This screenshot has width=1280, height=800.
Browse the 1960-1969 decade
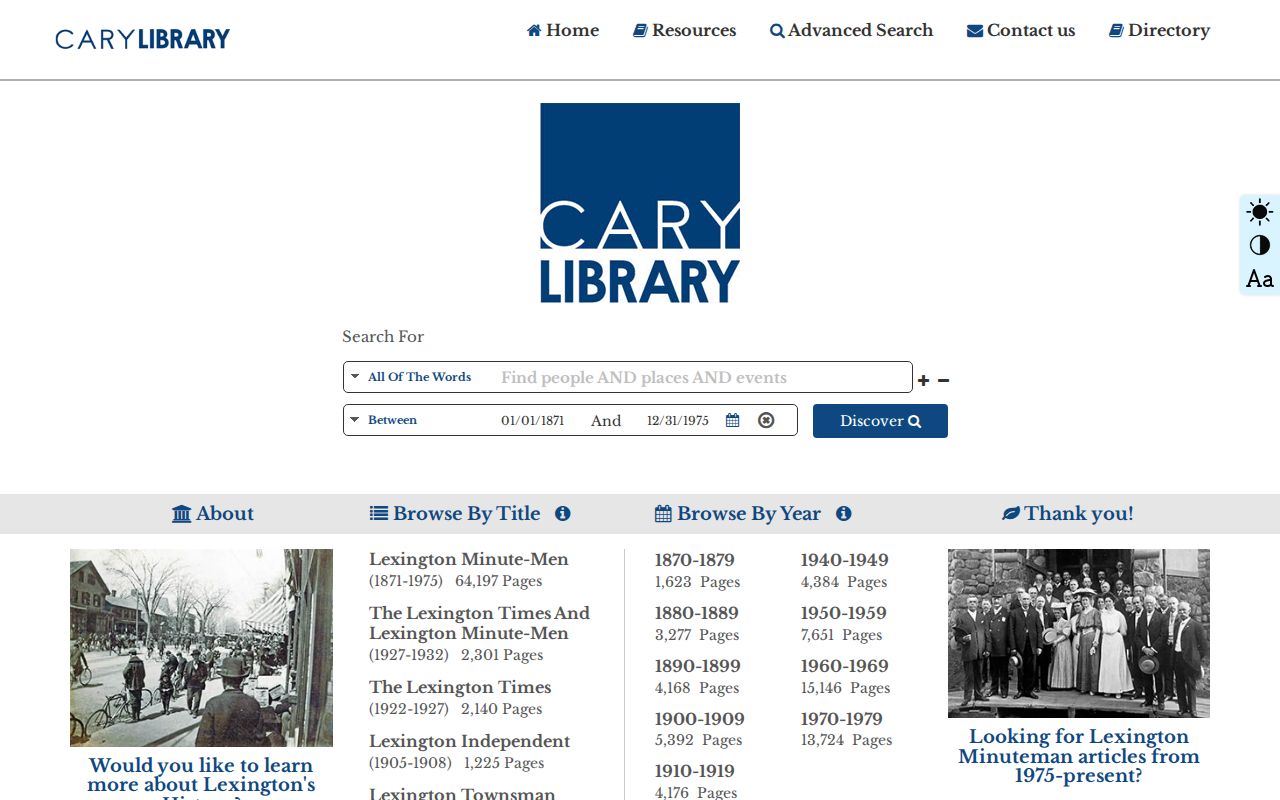click(845, 667)
